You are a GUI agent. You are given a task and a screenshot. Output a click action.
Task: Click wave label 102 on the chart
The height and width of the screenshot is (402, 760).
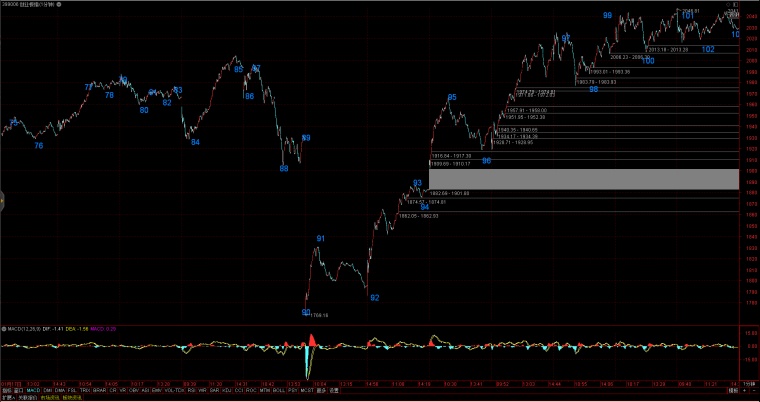[x=708, y=49]
